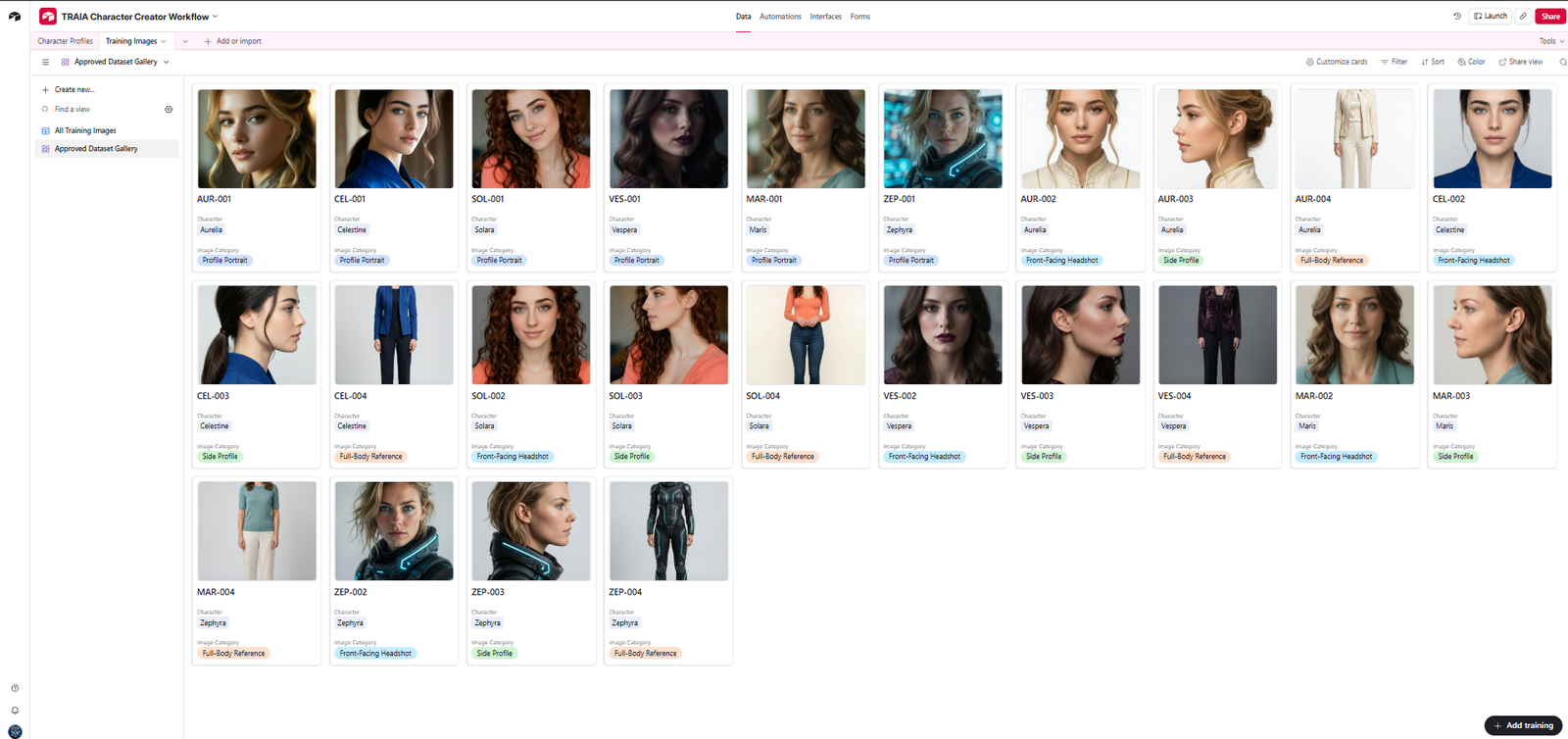Open the search magnifier in view toolbar
Image resolution: width=1568 pixels, height=739 pixels.
(x=1562, y=62)
